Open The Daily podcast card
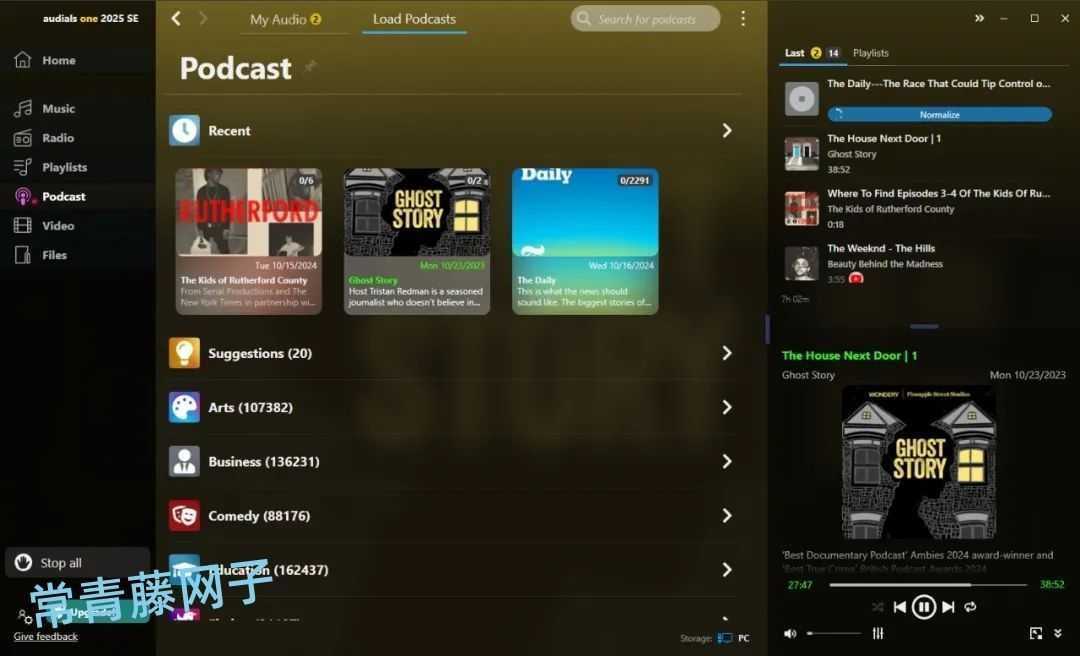The width and height of the screenshot is (1080, 656). (x=585, y=241)
